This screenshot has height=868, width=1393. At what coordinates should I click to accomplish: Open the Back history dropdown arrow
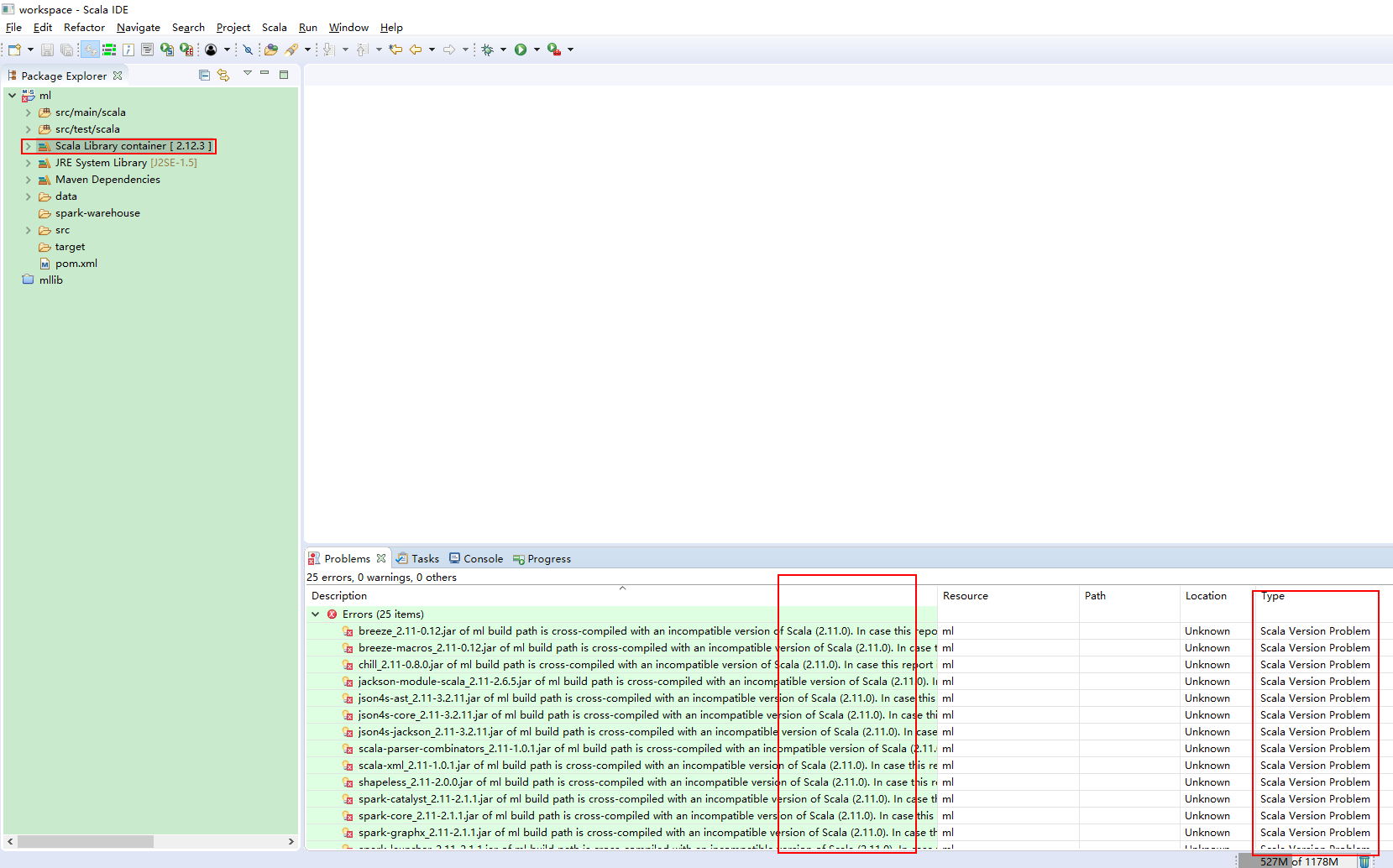click(x=432, y=50)
